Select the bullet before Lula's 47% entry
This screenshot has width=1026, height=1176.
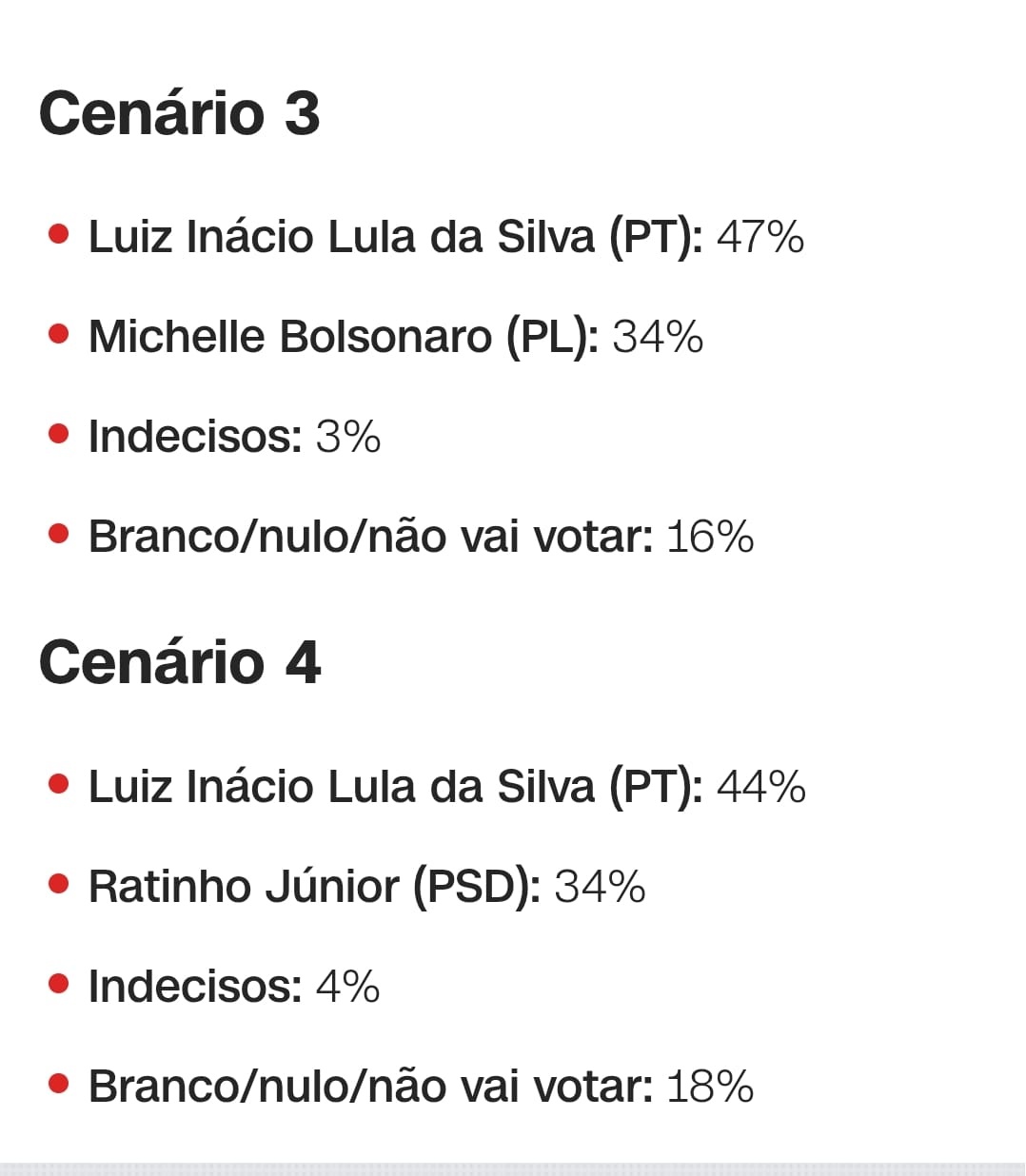[59, 234]
